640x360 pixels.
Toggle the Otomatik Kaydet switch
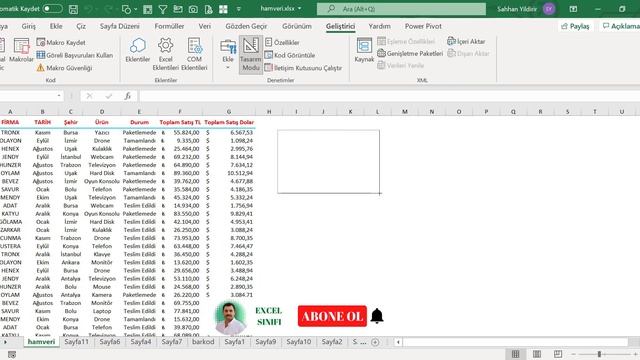point(53,9)
